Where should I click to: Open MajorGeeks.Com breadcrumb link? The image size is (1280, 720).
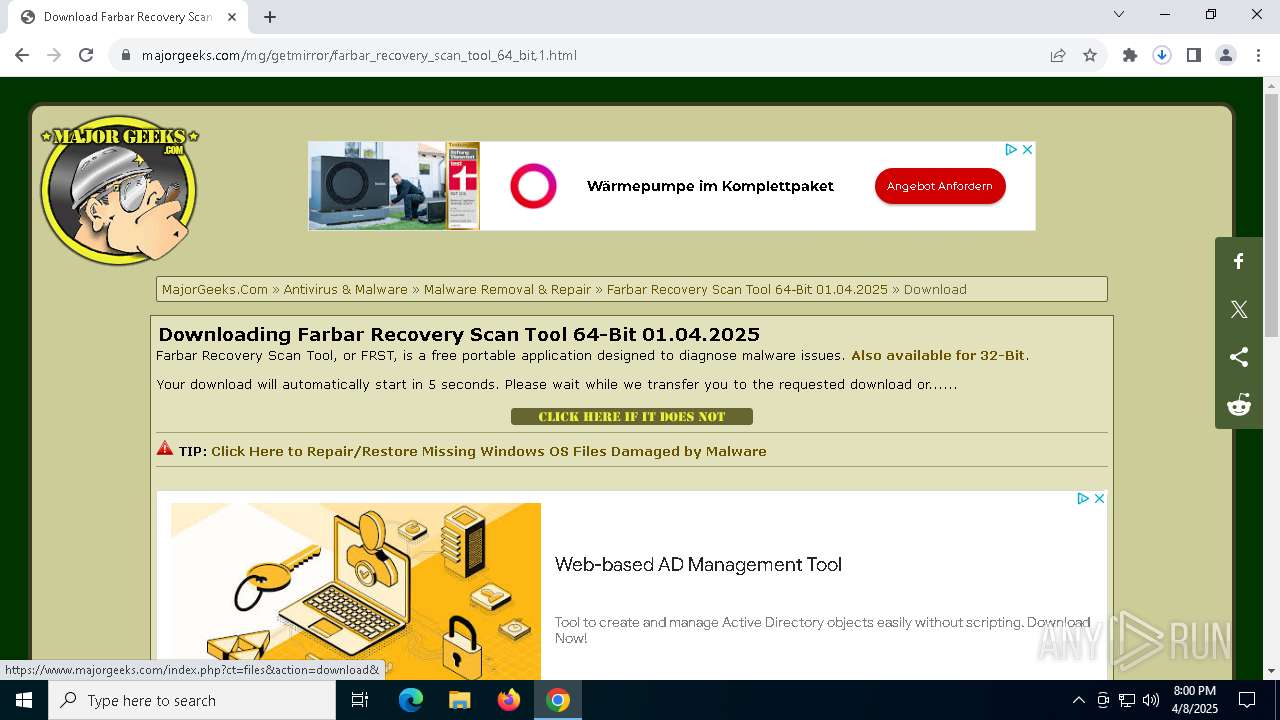click(215, 289)
